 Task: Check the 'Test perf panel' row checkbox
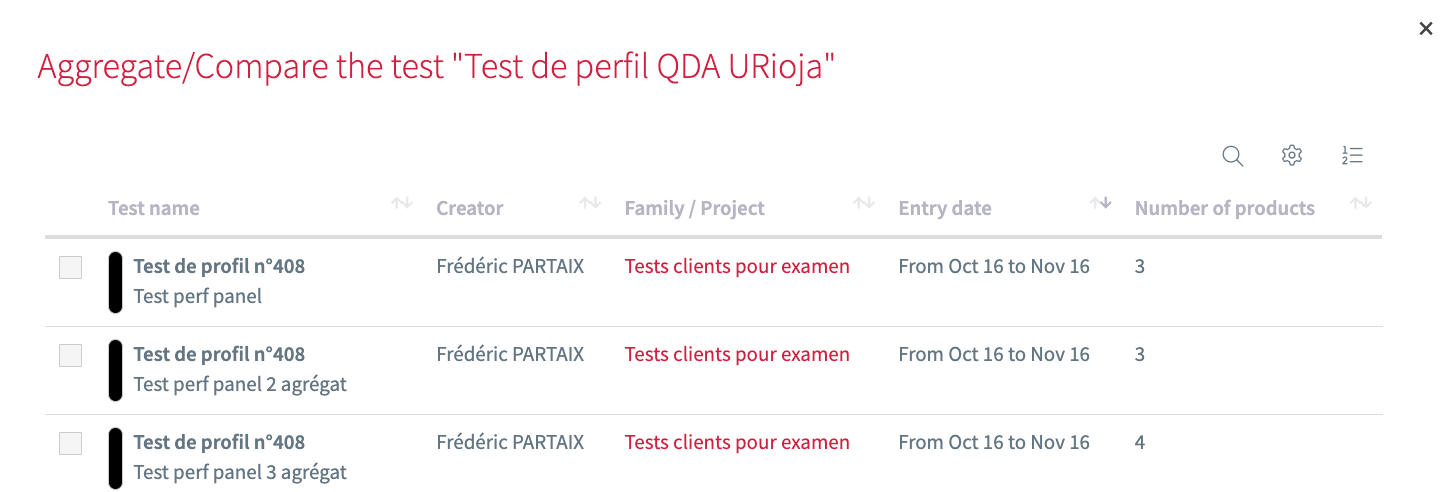click(x=70, y=267)
